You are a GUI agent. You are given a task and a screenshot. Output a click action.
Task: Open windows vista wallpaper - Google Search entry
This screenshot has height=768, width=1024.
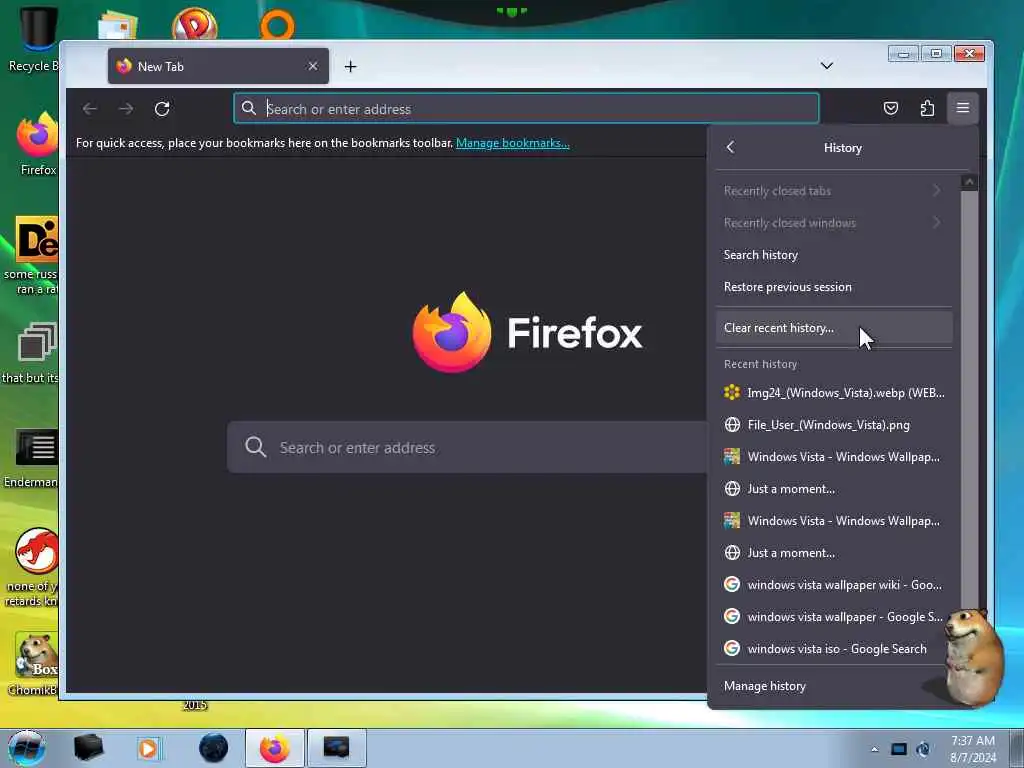coord(833,616)
